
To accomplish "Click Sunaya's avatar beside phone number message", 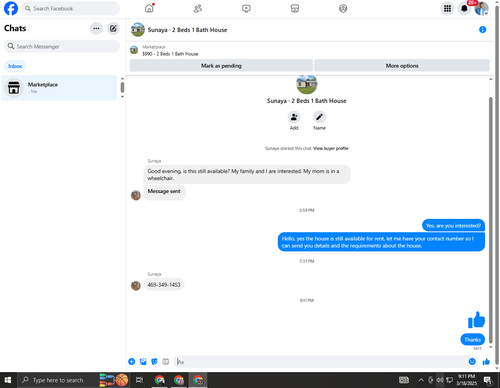I will (x=136, y=286).
